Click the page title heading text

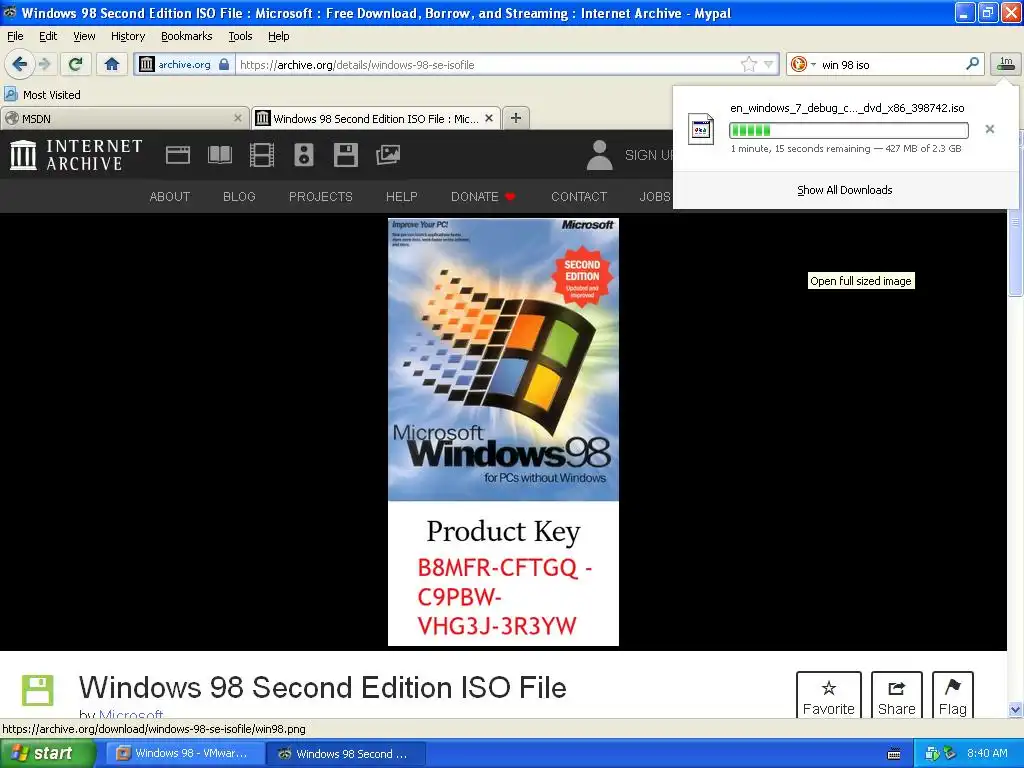coord(323,687)
